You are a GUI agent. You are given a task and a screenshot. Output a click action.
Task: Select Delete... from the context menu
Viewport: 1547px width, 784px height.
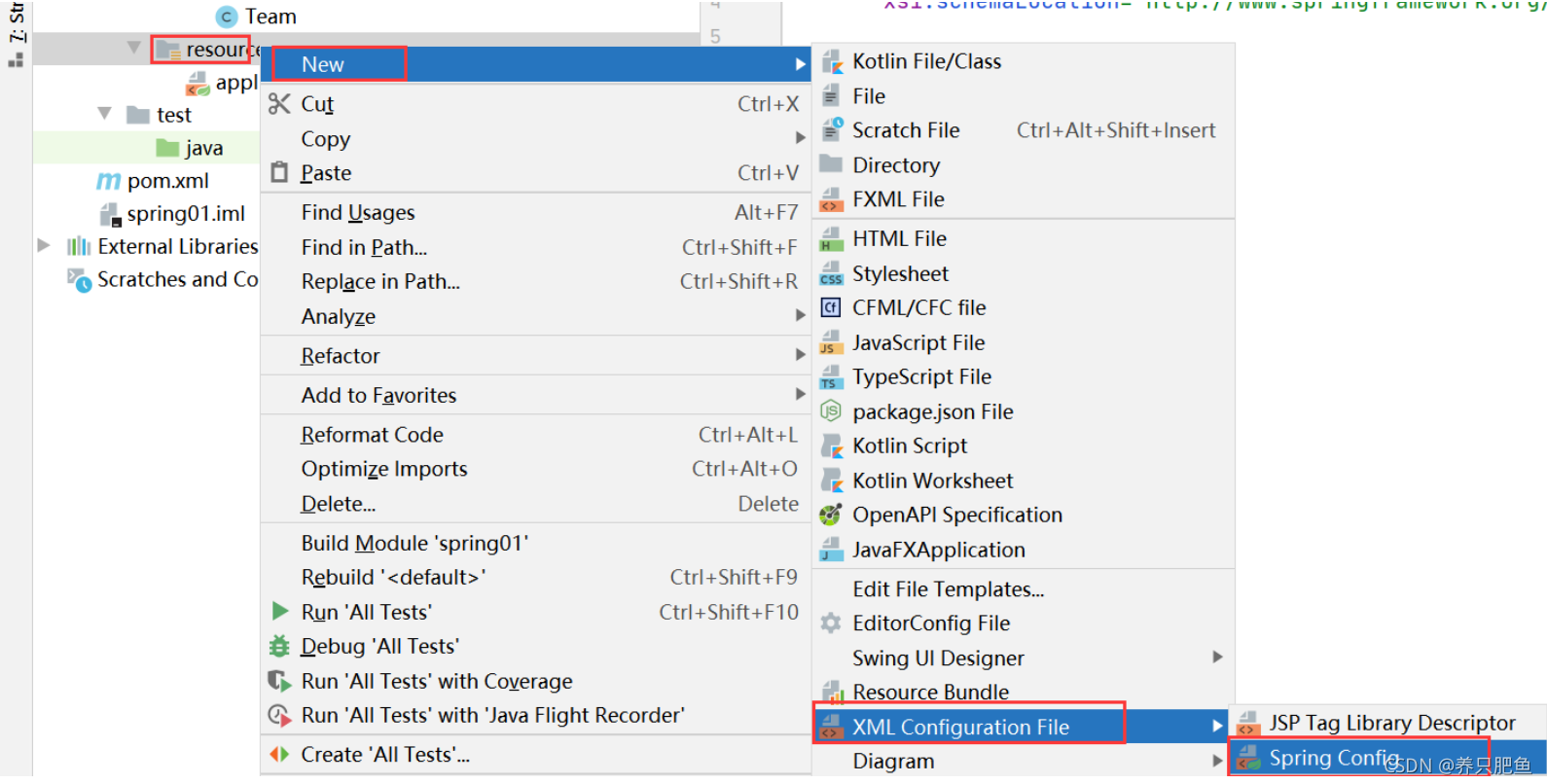pyautogui.click(x=535, y=504)
